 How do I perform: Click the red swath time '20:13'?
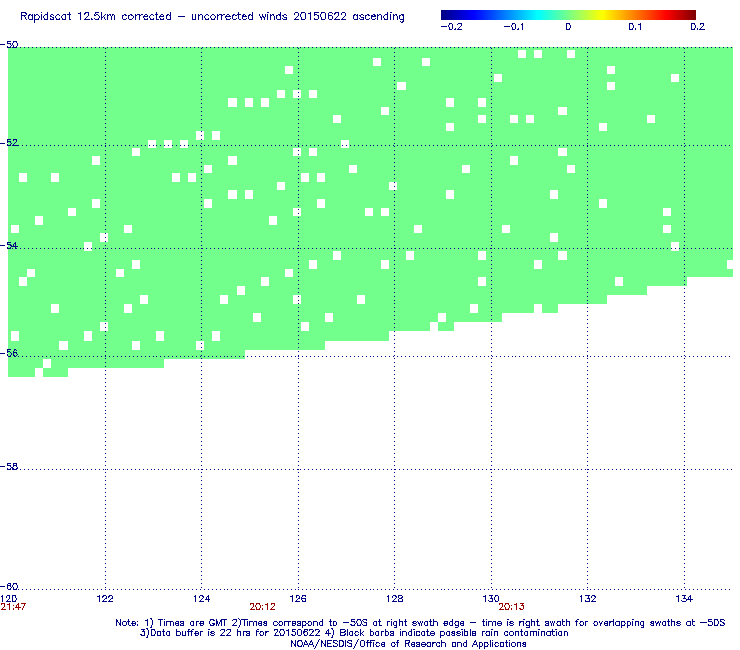tap(512, 607)
